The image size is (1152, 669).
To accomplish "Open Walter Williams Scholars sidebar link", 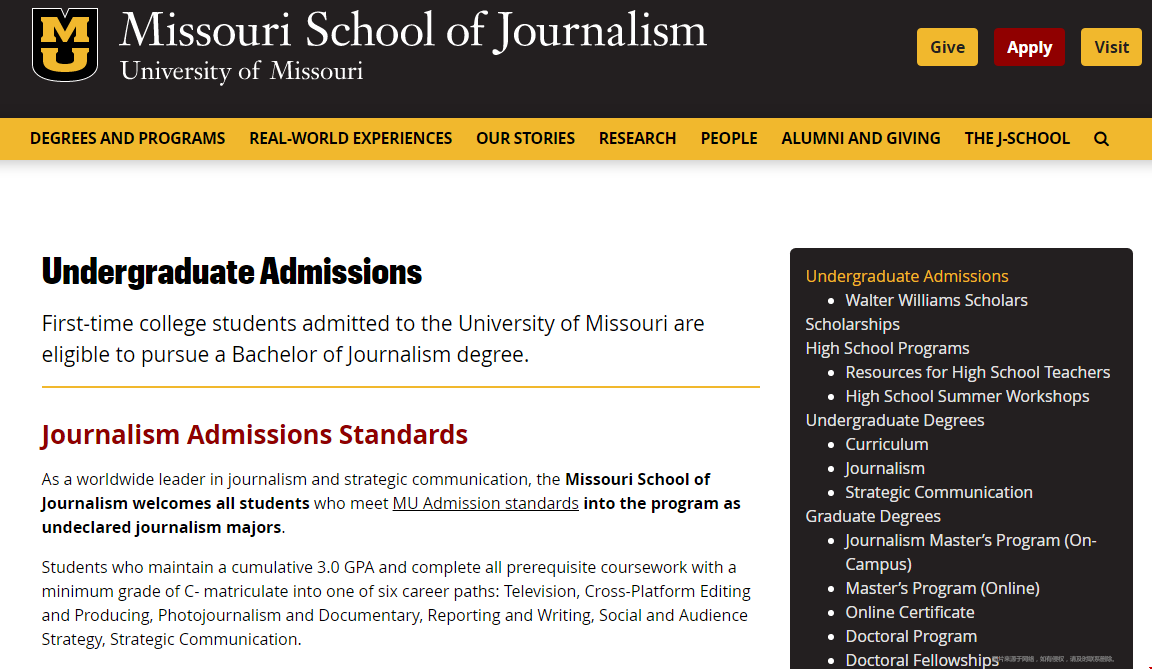I will pyautogui.click(x=936, y=300).
